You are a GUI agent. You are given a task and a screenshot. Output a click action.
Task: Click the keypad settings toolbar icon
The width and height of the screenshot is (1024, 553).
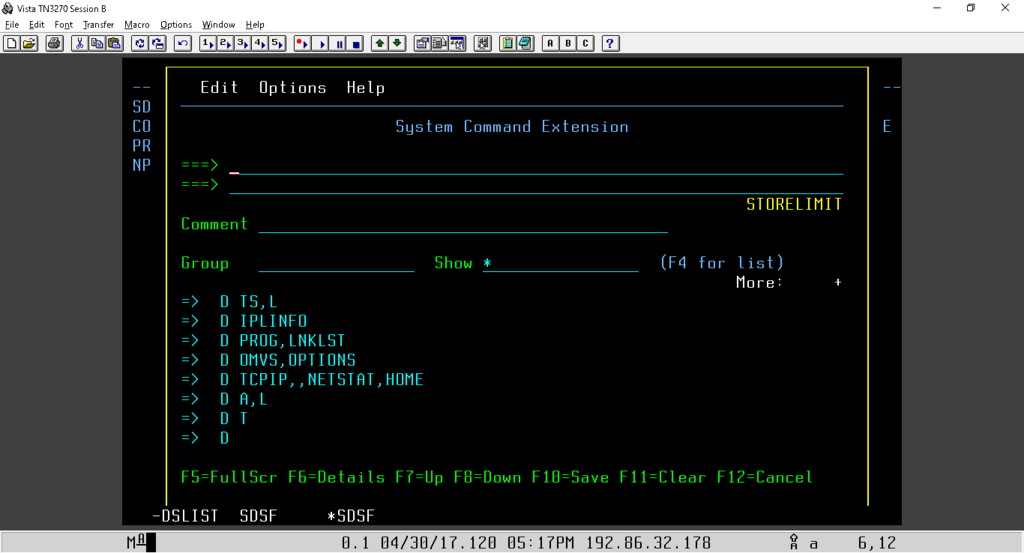pos(483,44)
